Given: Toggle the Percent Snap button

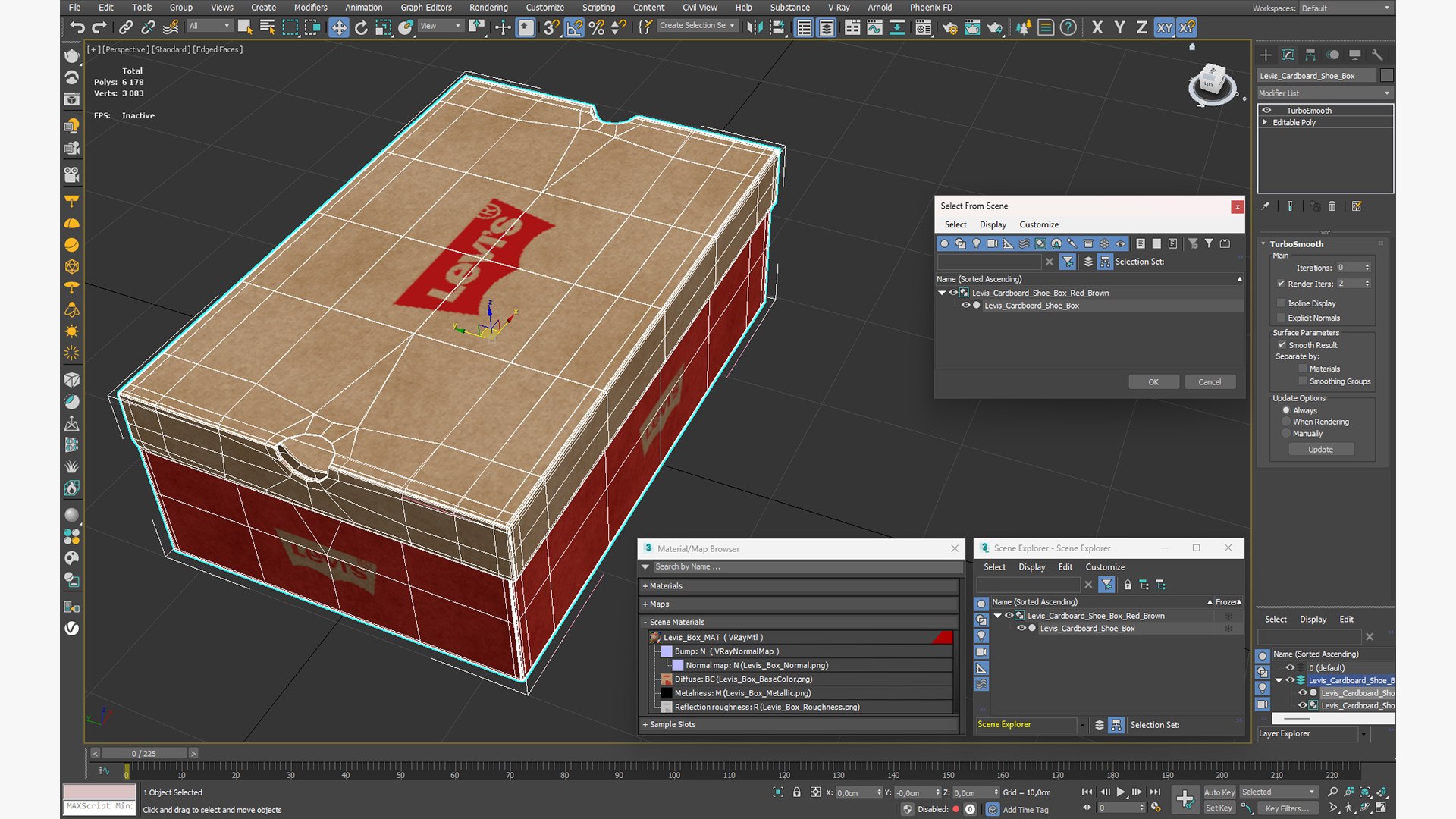Looking at the screenshot, I should (x=597, y=28).
